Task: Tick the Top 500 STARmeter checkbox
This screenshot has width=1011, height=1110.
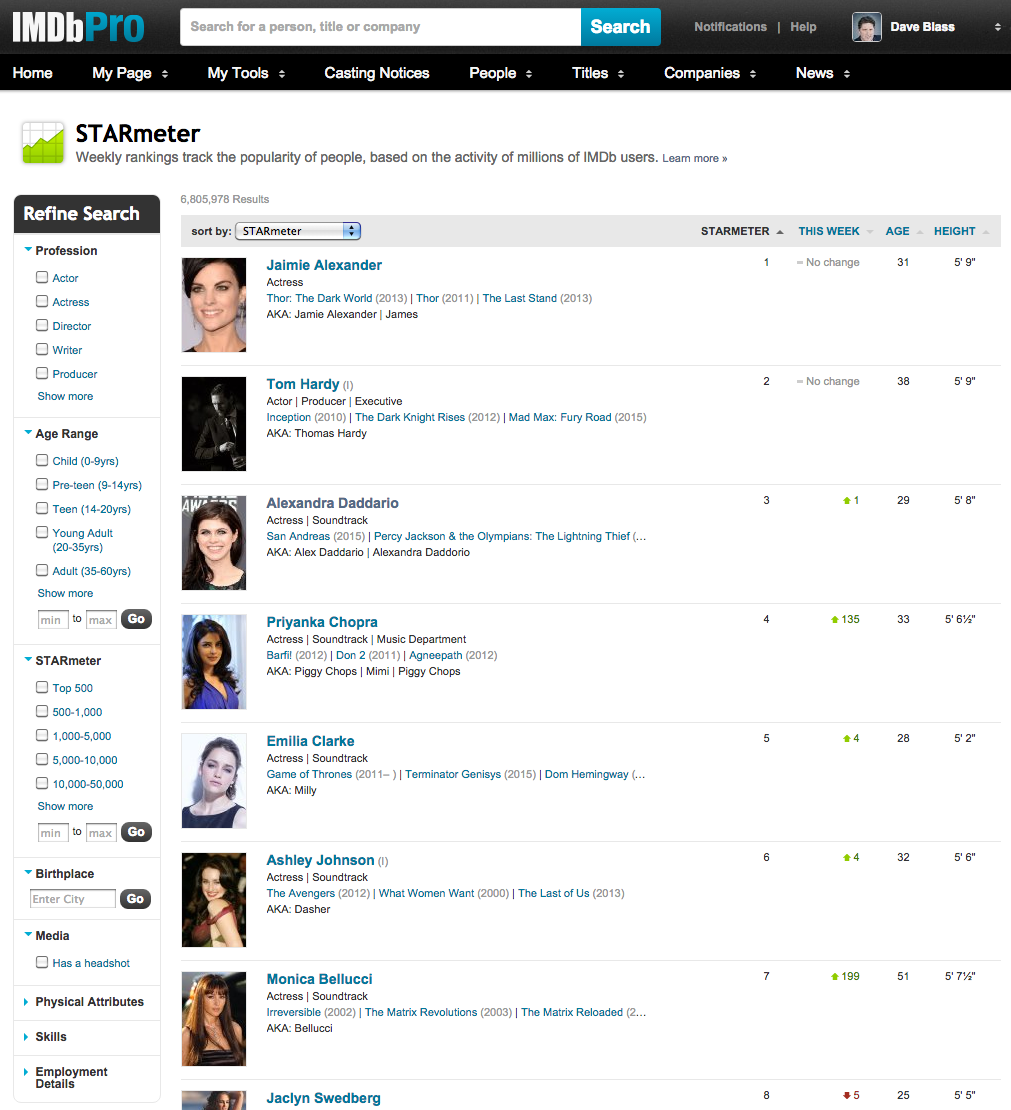Action: point(42,688)
